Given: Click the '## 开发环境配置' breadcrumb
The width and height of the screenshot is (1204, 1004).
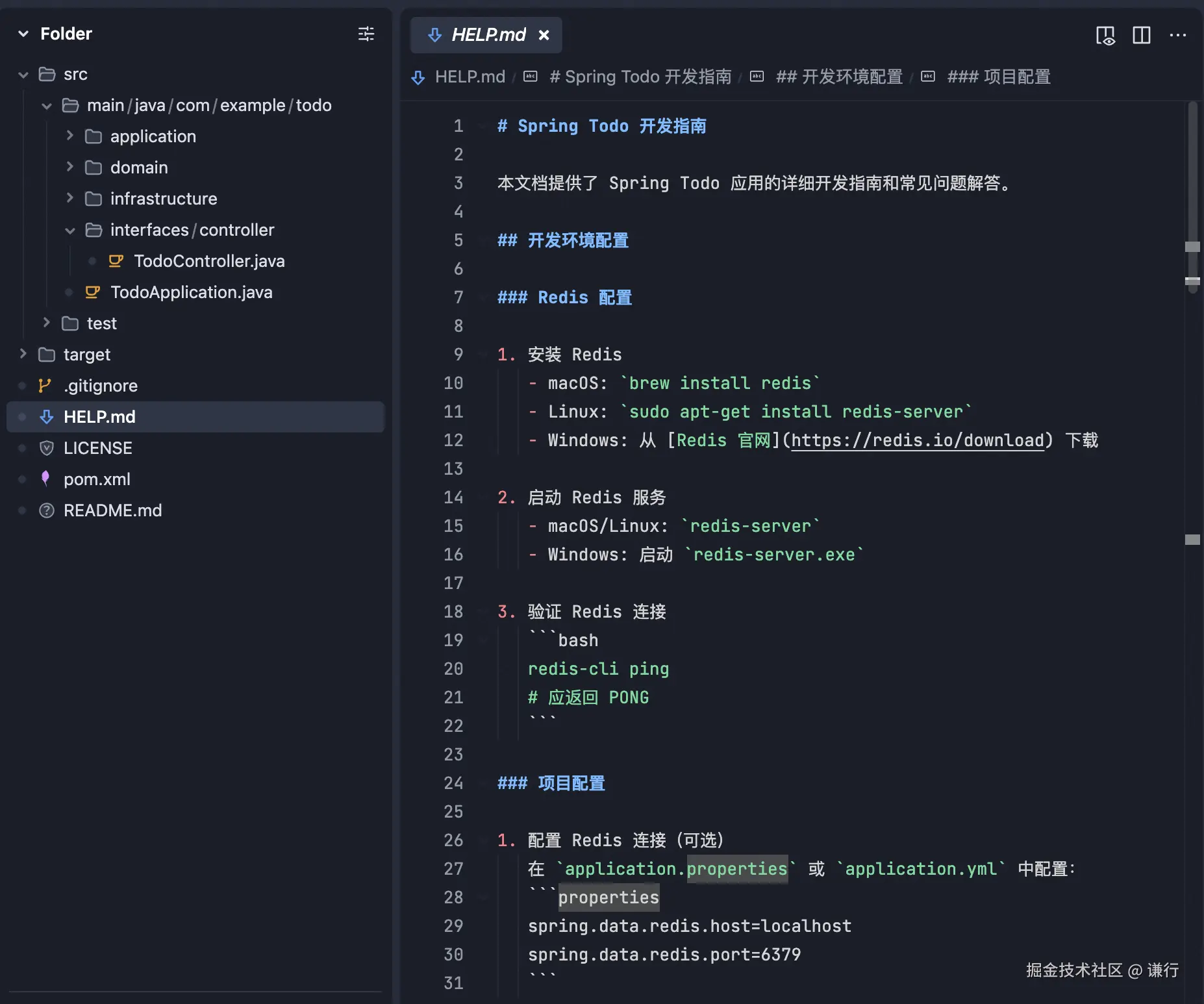Looking at the screenshot, I should pyautogui.click(x=839, y=77).
